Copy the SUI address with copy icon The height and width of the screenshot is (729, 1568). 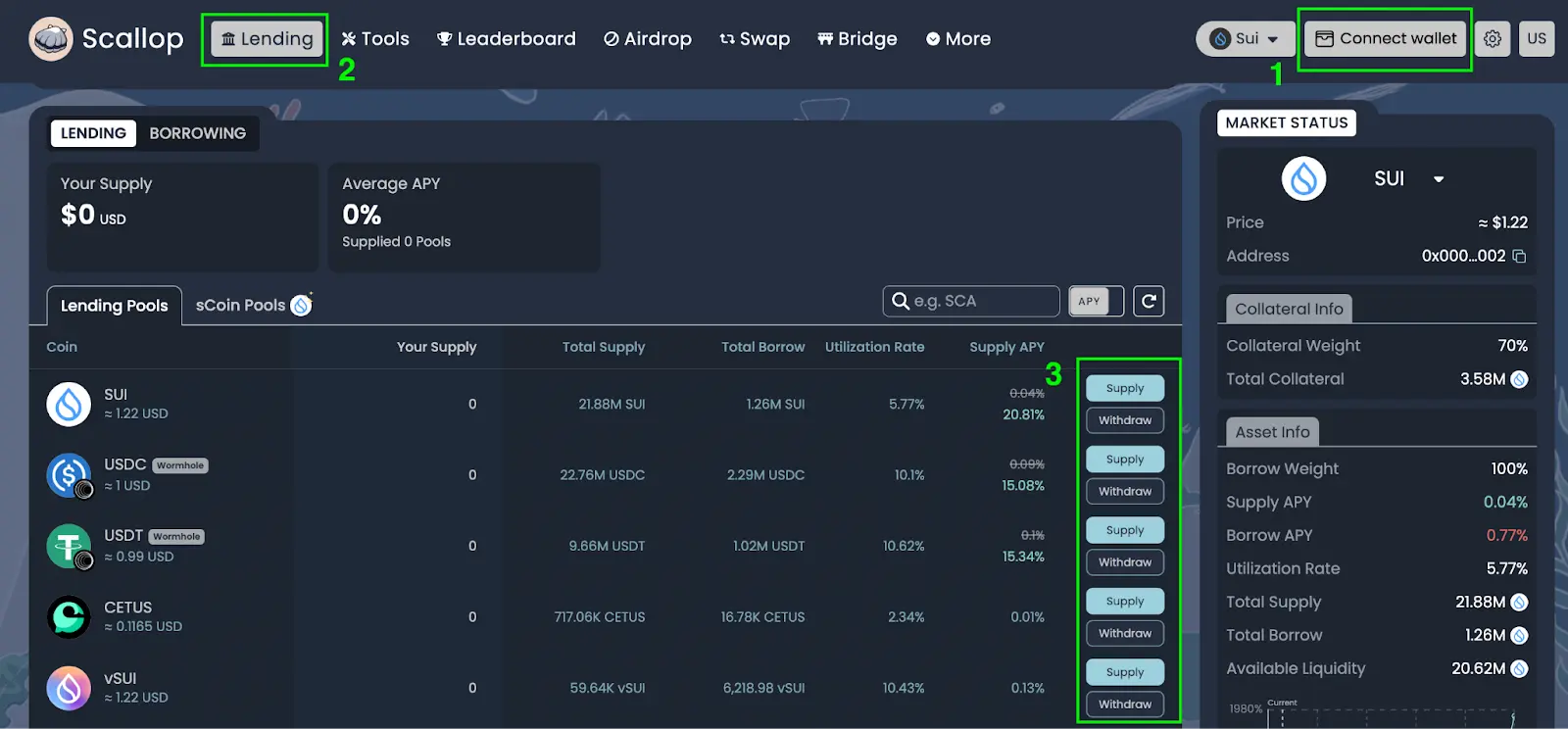1519,257
